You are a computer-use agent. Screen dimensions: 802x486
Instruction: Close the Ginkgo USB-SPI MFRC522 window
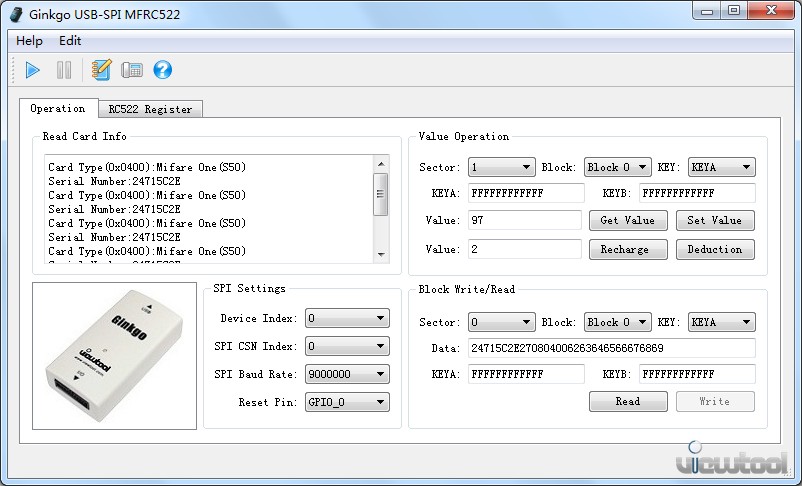(771, 11)
